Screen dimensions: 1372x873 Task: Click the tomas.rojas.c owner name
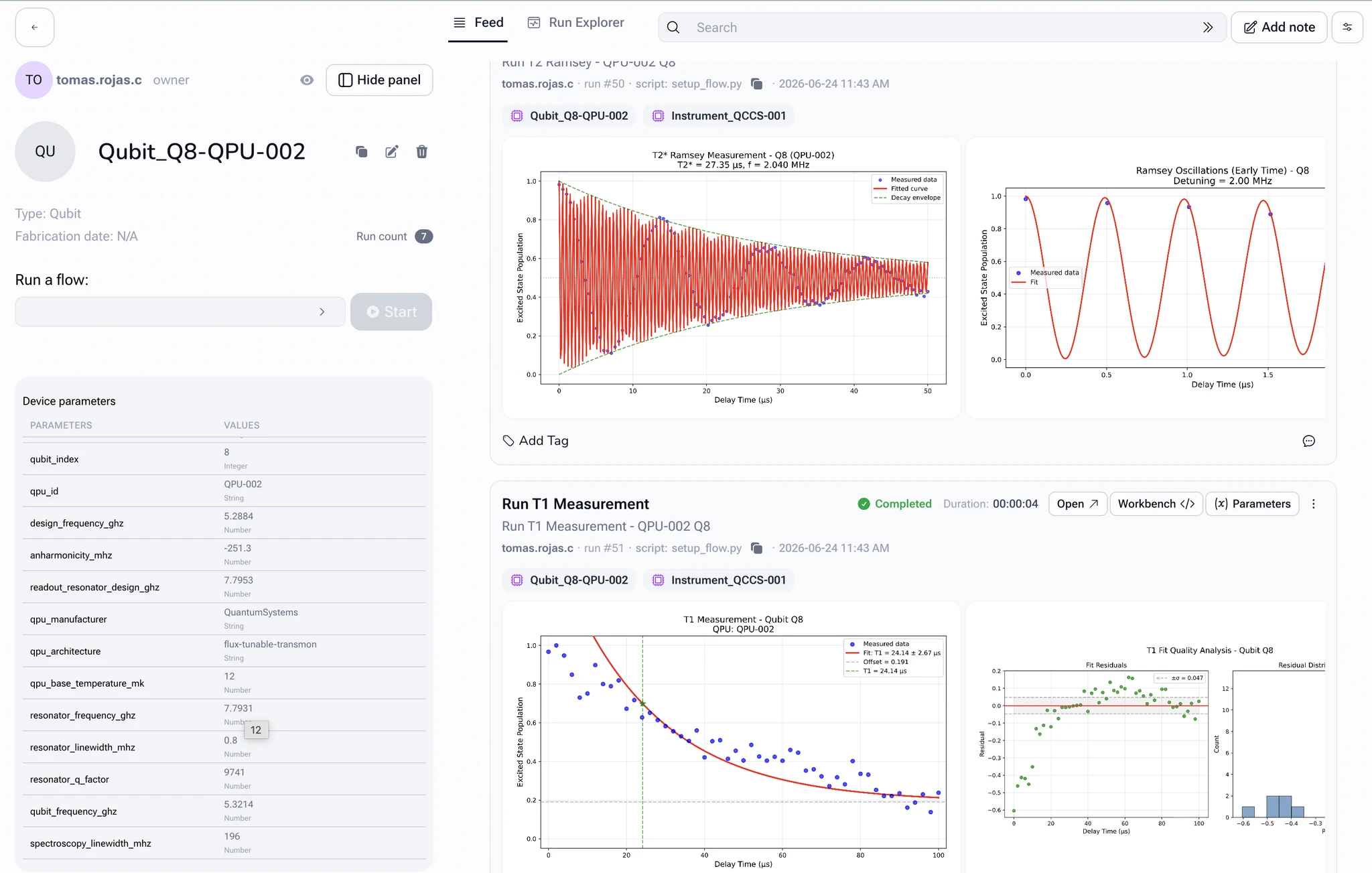point(99,80)
